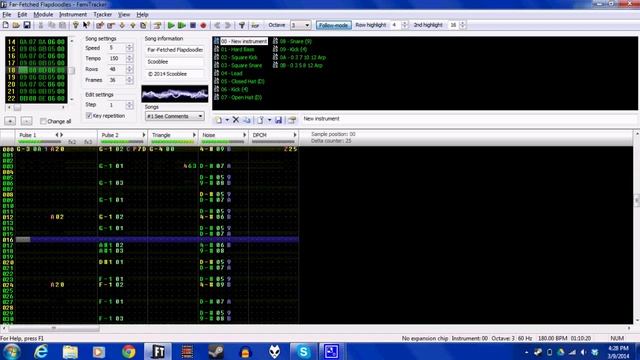
Task: Save instrument to file
Action: 278,120
